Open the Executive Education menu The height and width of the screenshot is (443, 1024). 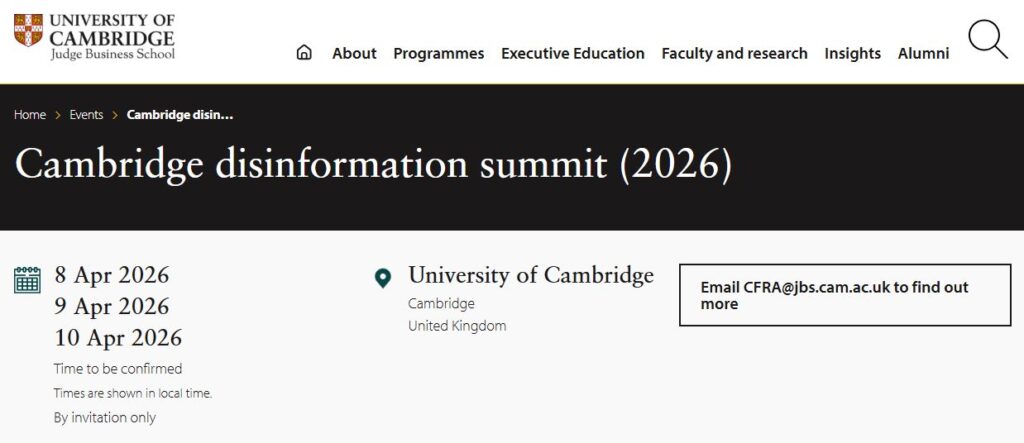[x=573, y=54]
